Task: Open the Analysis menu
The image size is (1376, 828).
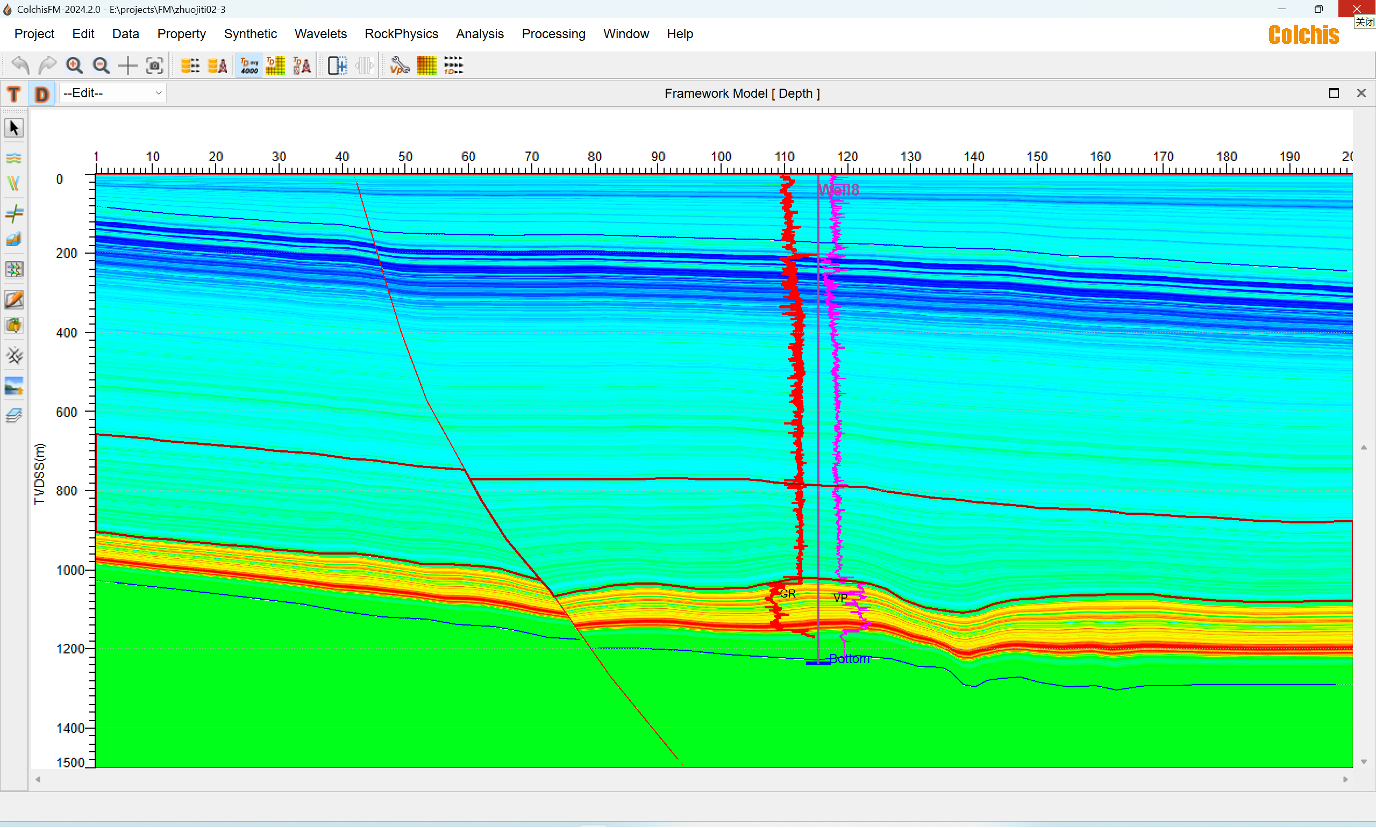Action: point(480,34)
